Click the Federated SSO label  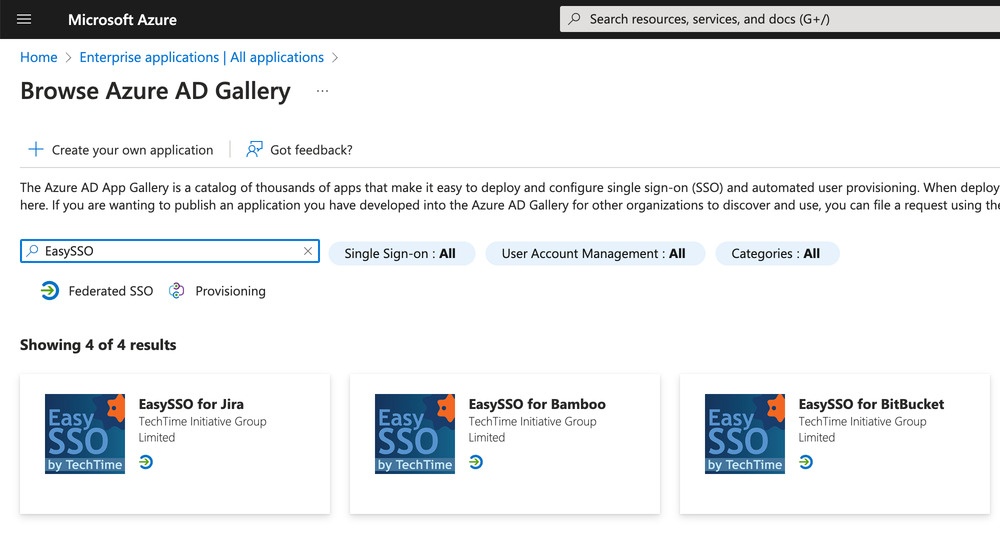tap(111, 291)
